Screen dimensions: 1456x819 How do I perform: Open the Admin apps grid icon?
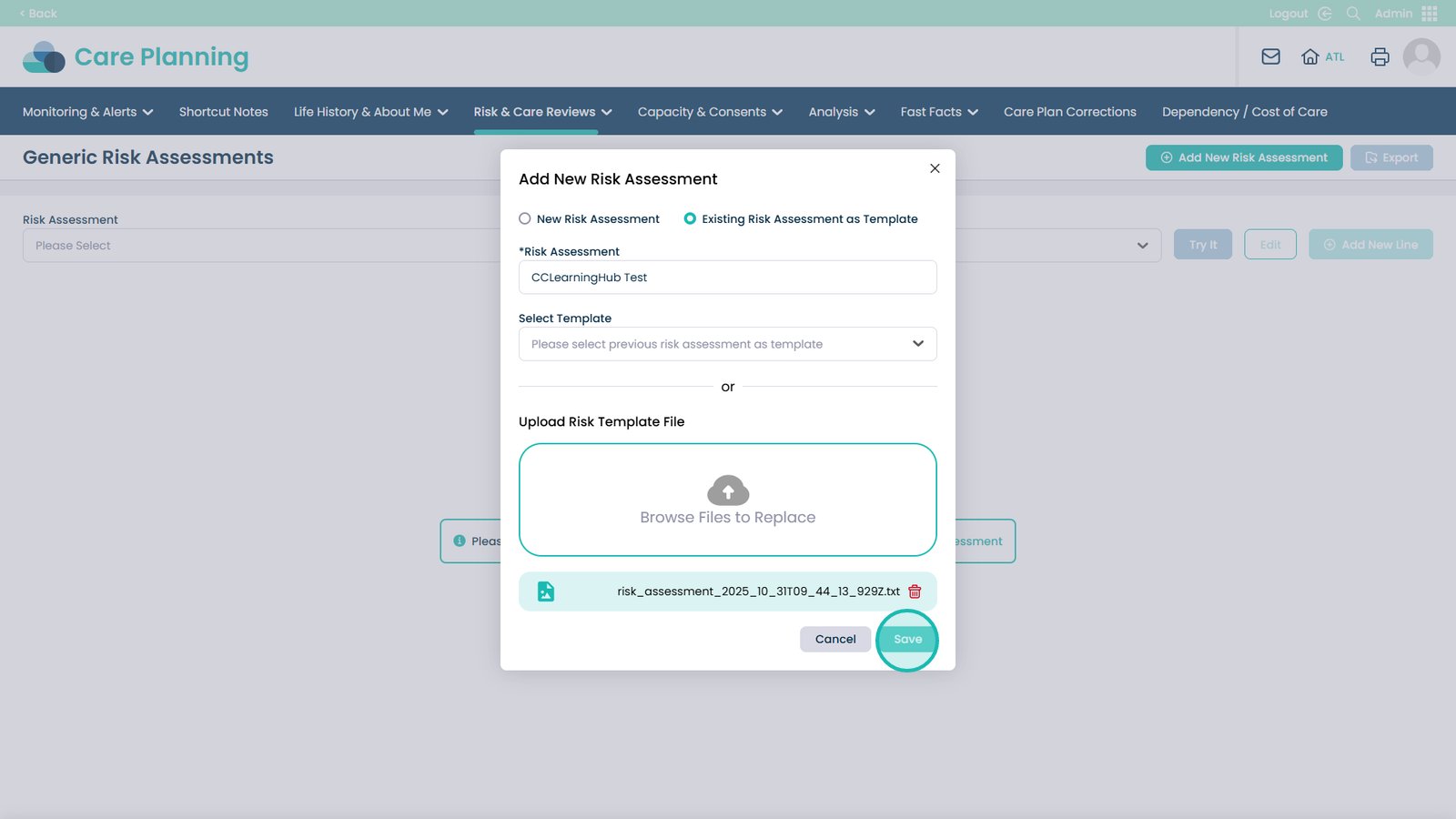tap(1430, 14)
